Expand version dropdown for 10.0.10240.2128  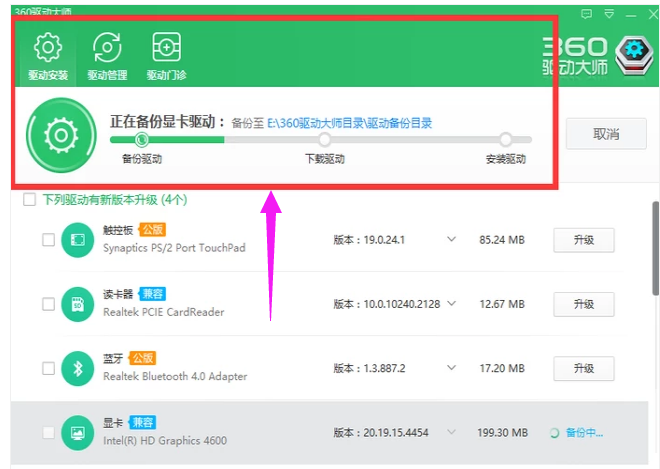pos(451,304)
